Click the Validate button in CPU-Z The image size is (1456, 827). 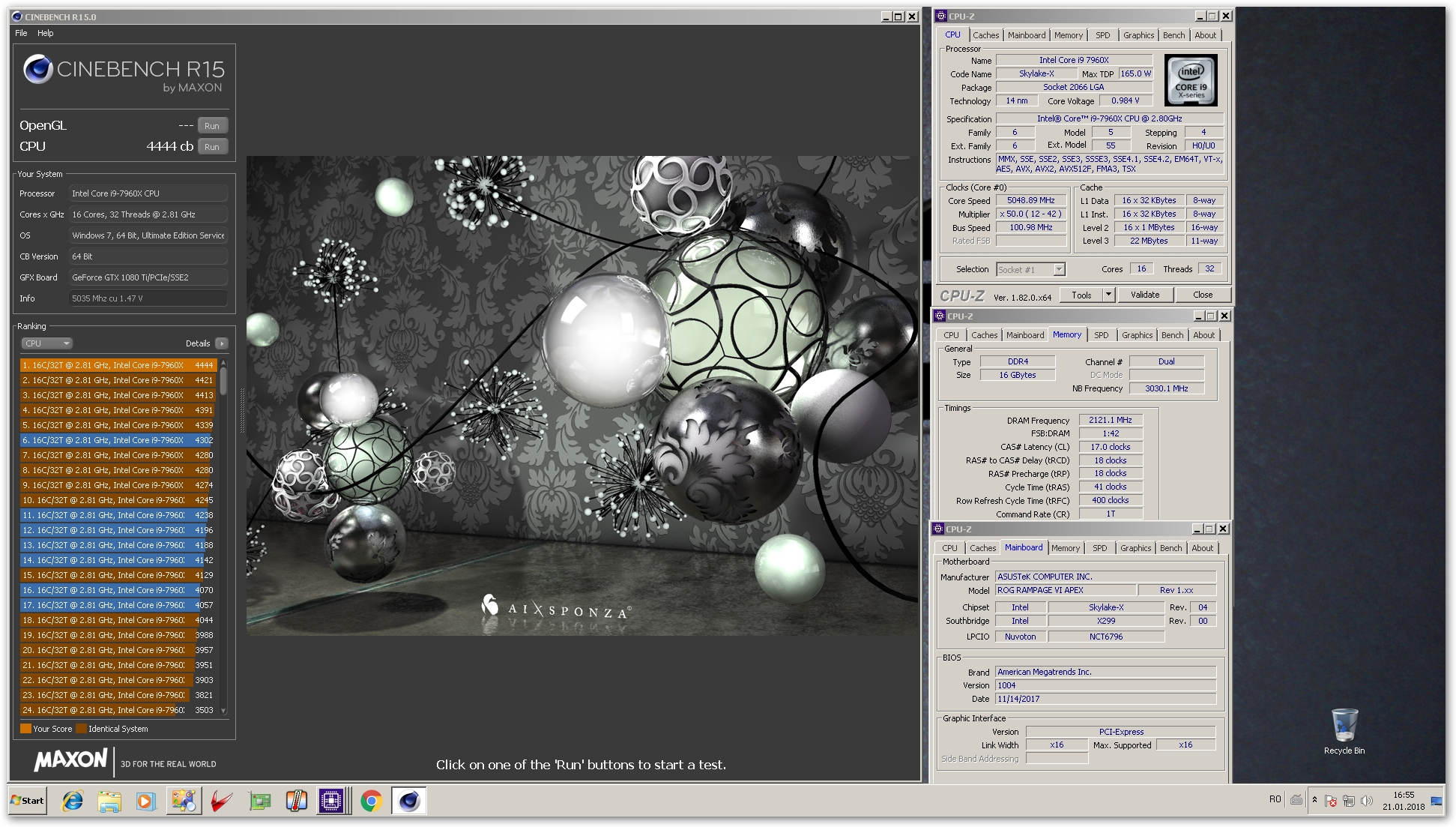[x=1144, y=295]
